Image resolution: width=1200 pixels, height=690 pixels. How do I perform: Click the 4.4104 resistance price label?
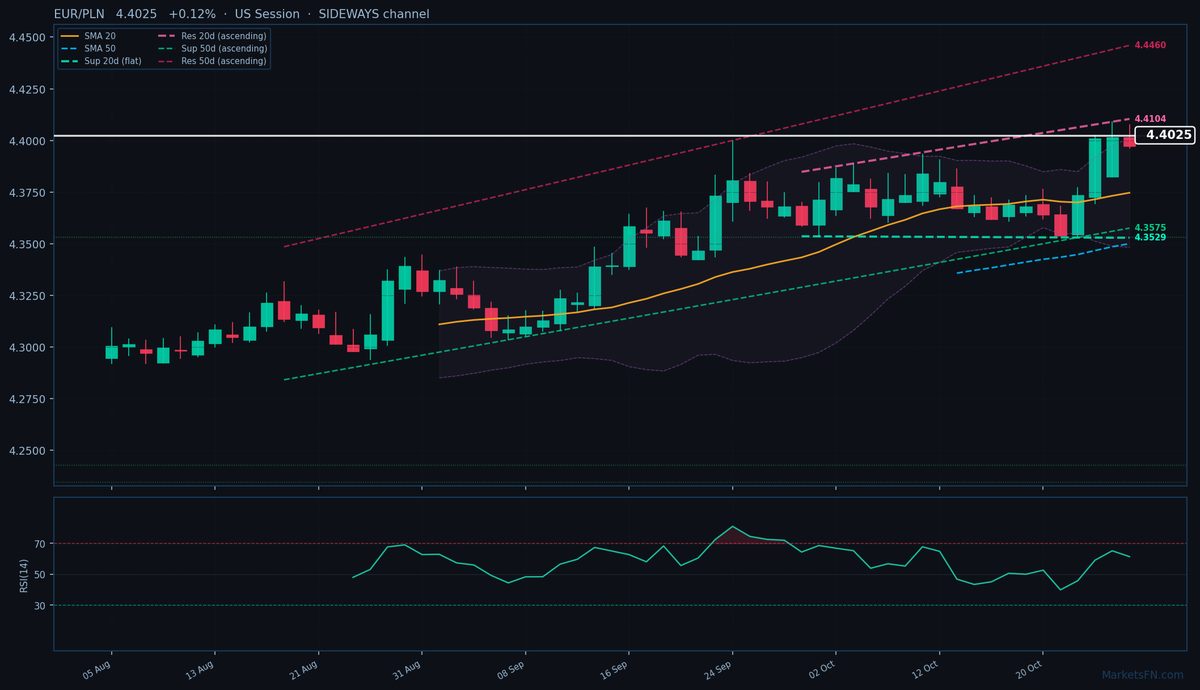pyautogui.click(x=1150, y=119)
